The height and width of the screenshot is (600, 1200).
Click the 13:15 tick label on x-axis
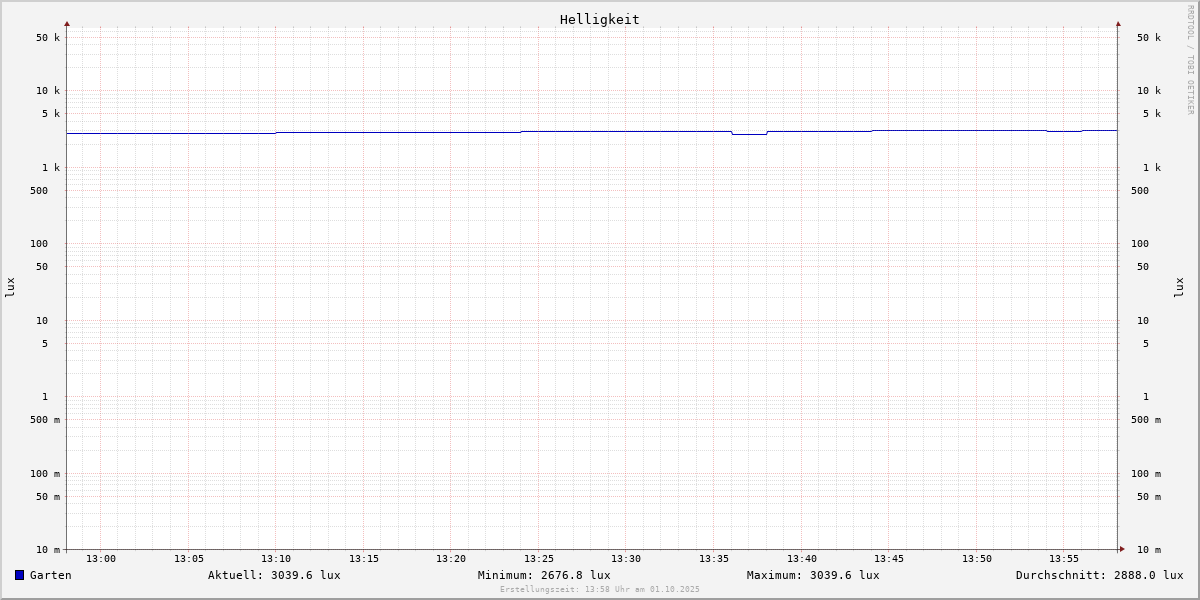pyautogui.click(x=364, y=559)
